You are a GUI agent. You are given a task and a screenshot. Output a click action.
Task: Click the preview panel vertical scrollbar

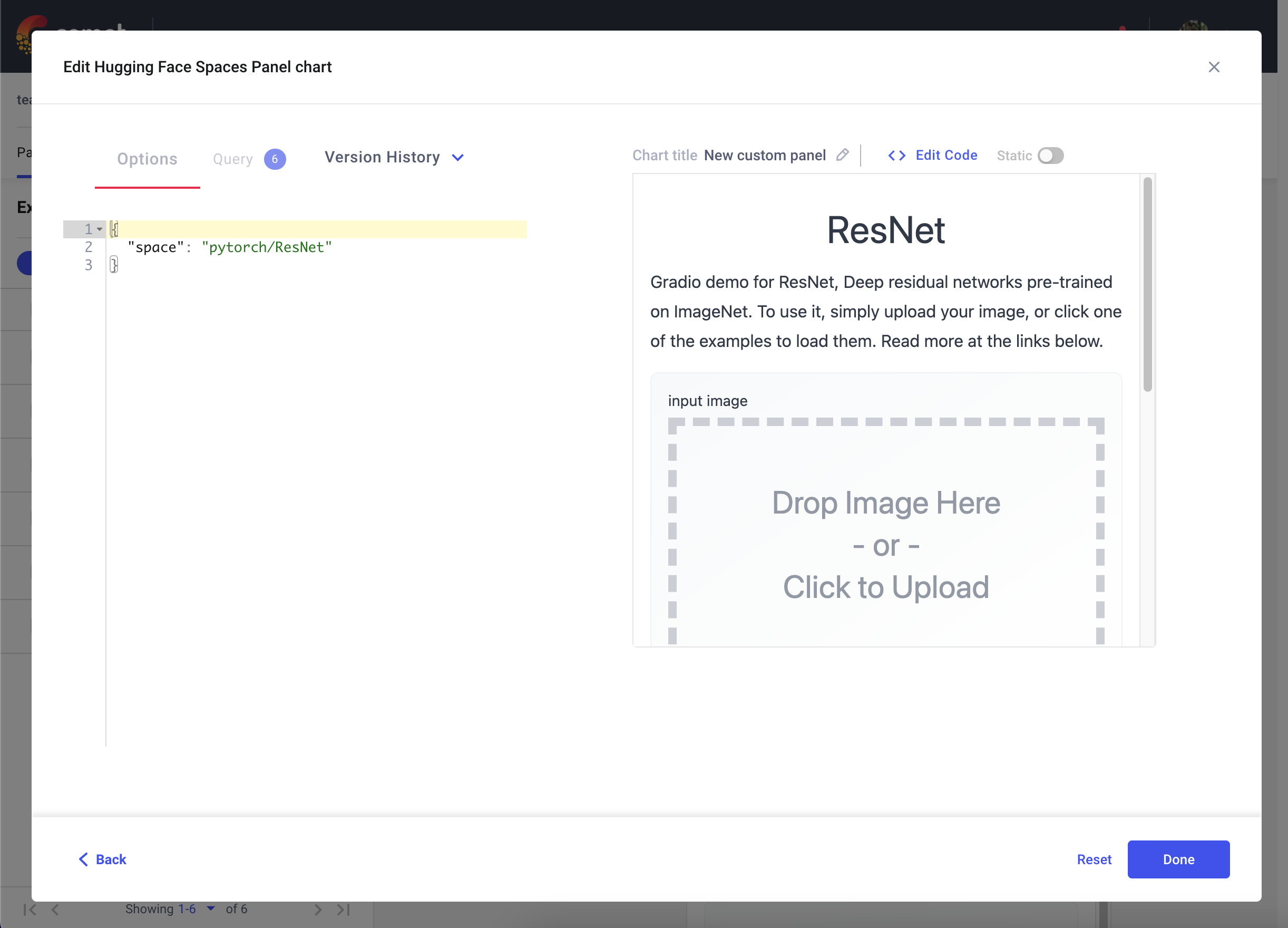[x=1148, y=284]
